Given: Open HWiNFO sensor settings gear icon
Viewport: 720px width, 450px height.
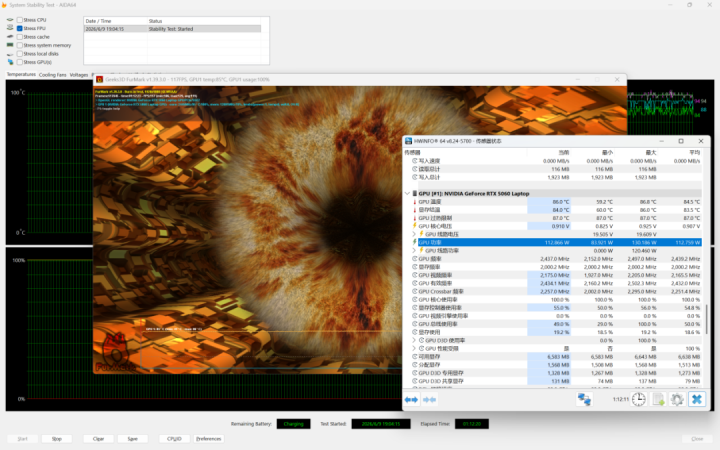Looking at the screenshot, I should (x=677, y=399).
